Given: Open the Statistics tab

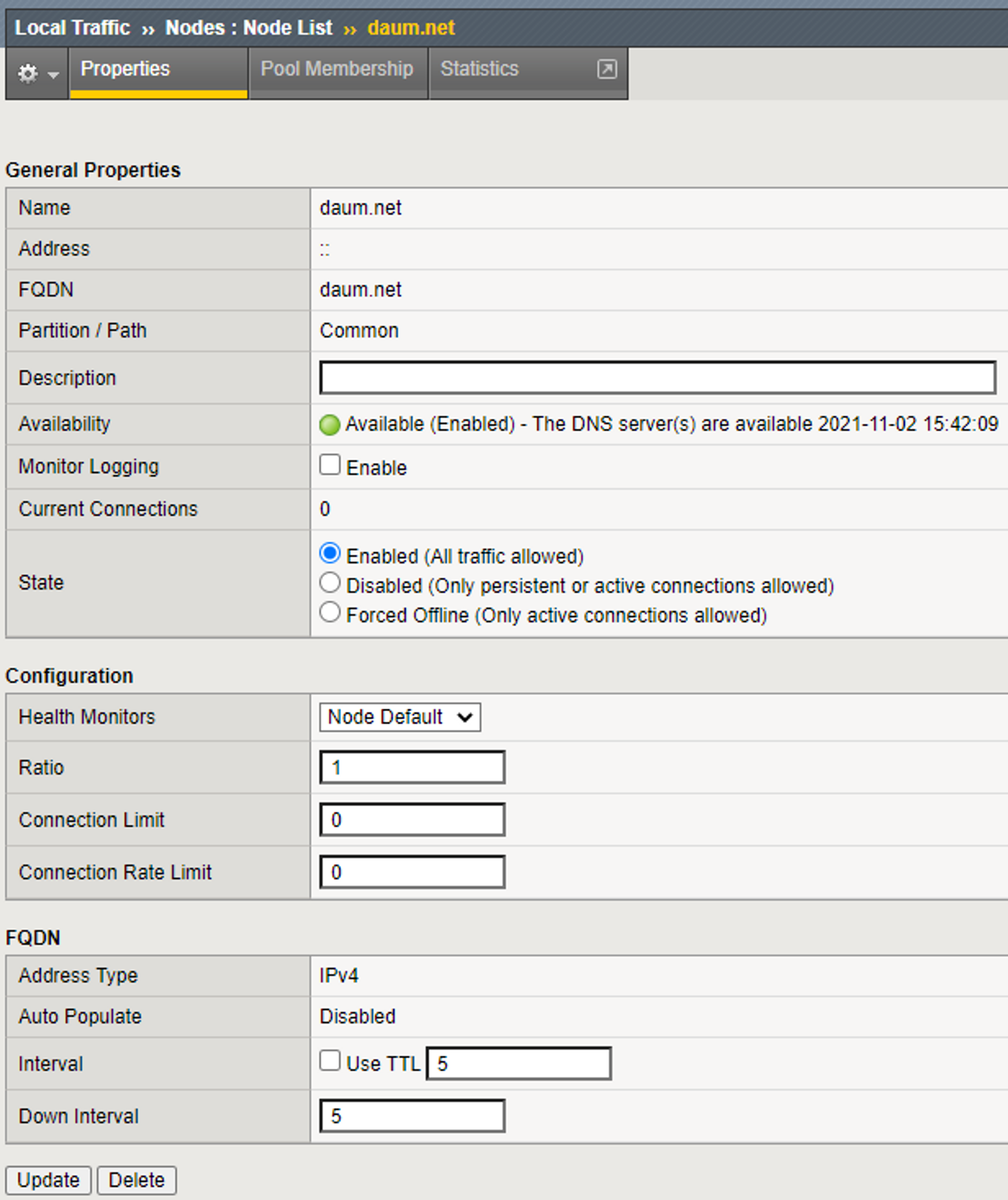Looking at the screenshot, I should click(479, 69).
